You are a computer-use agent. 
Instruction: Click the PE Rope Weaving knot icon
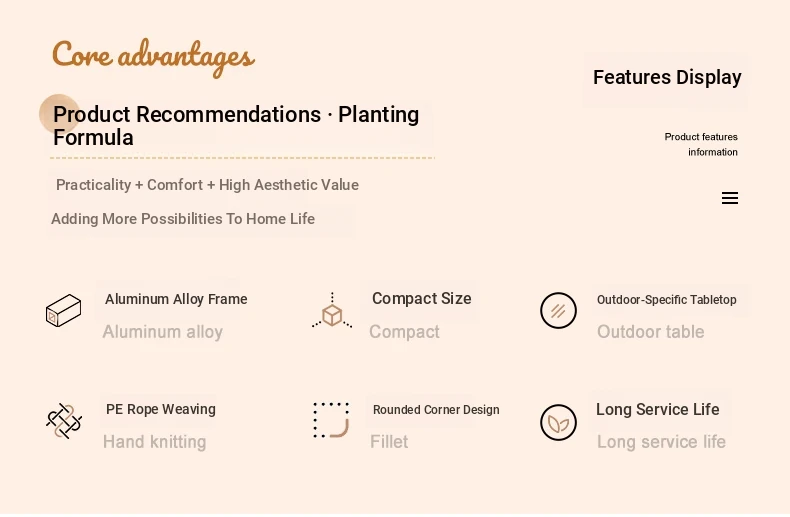(64, 421)
